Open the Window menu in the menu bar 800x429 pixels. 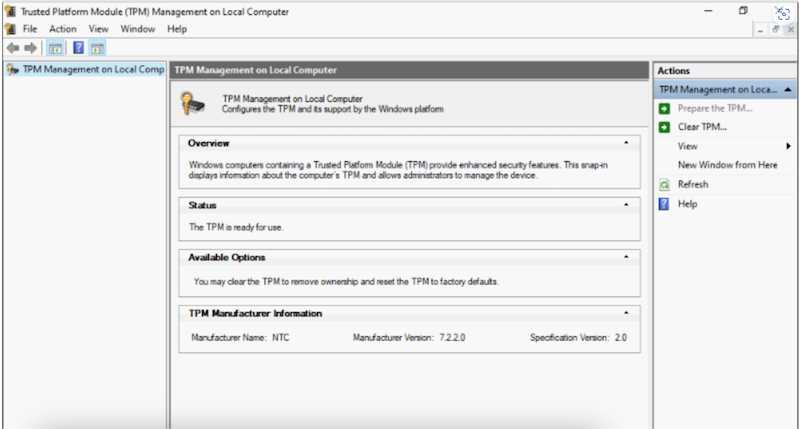click(x=138, y=29)
